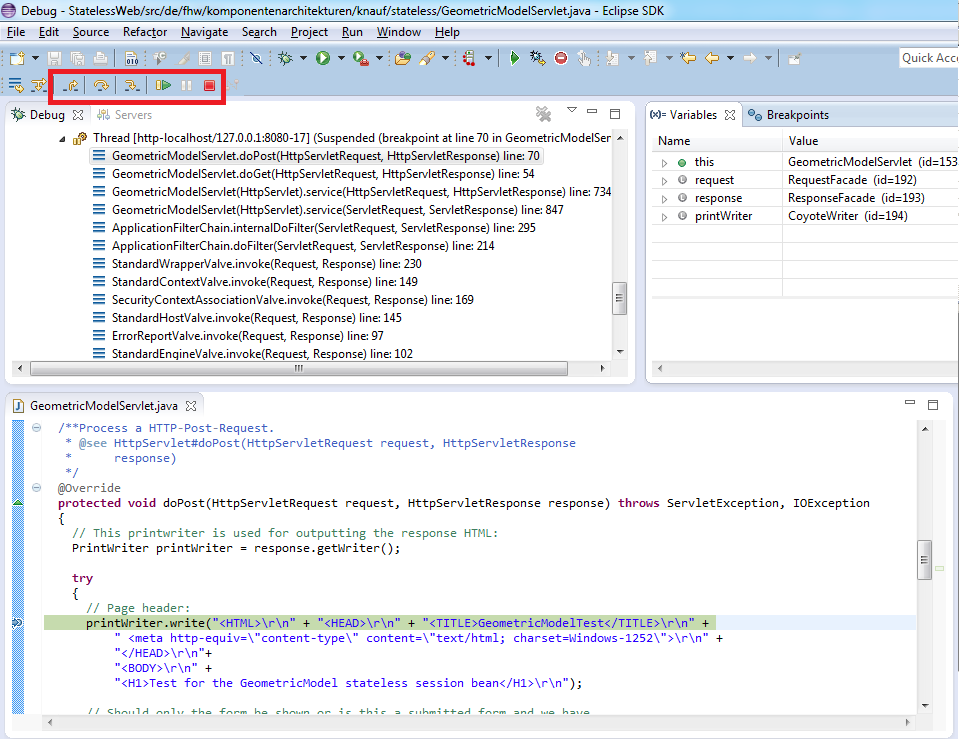Open the Refactor menu
Image resolution: width=959 pixels, height=739 pixels.
pyautogui.click(x=145, y=32)
